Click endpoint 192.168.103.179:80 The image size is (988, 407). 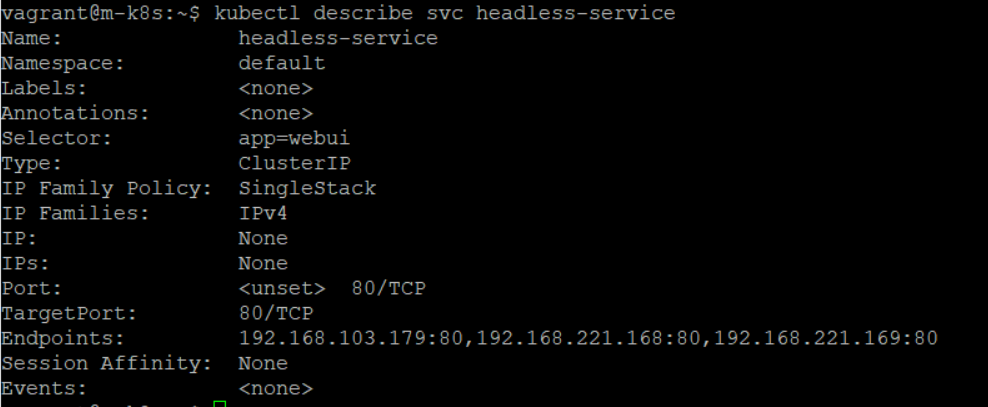pos(351,338)
